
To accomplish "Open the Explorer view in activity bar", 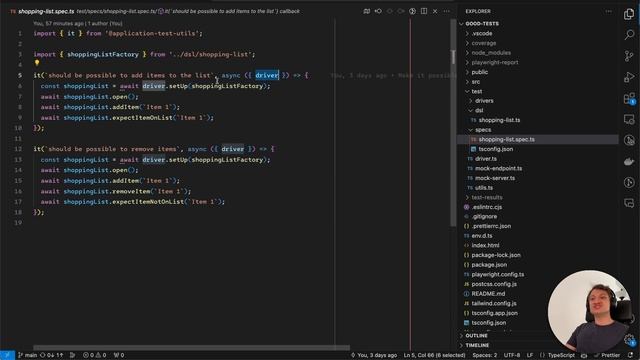I will (x=629, y=14).
